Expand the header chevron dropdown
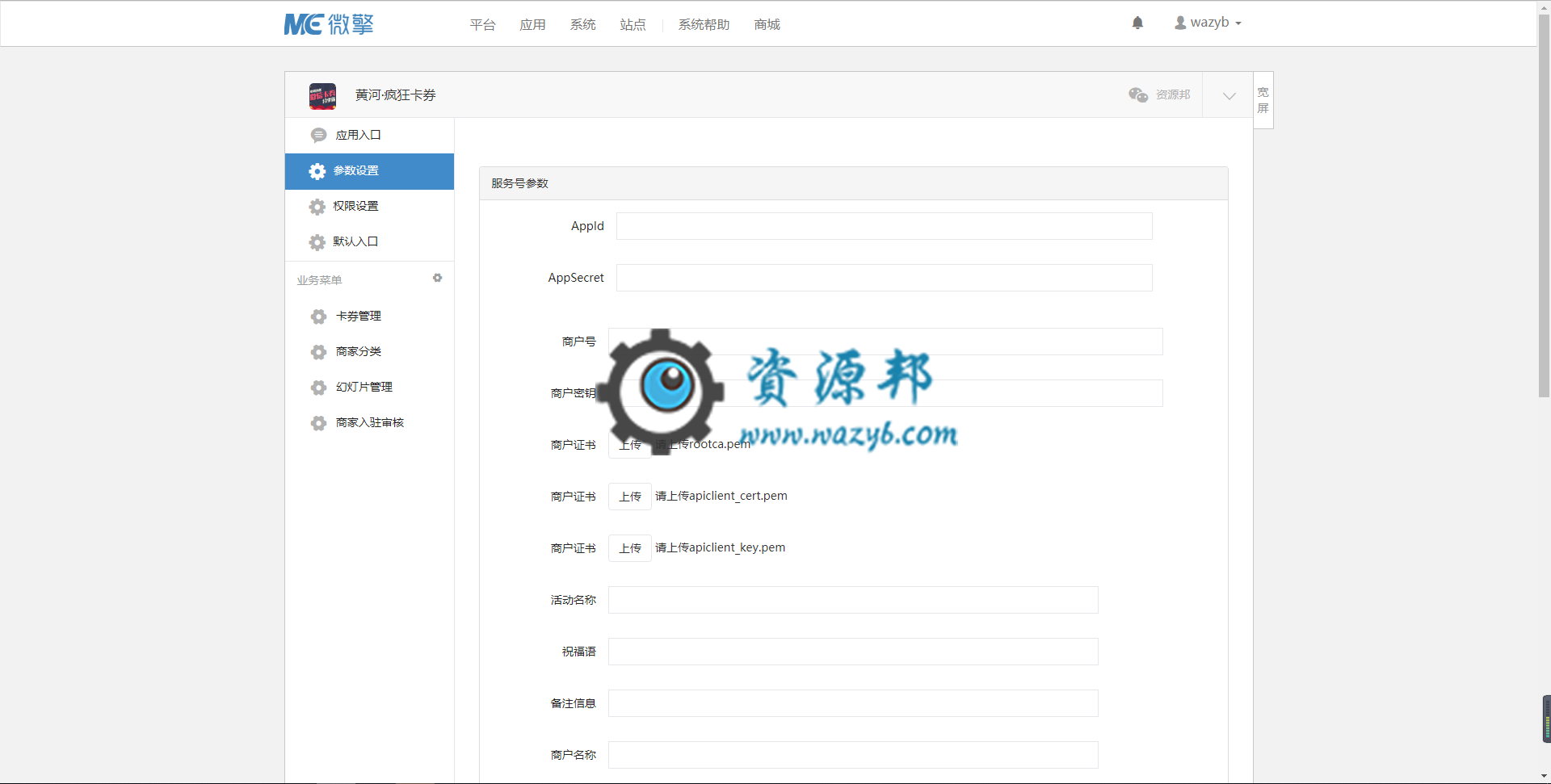Viewport: 1551px width, 784px height. coord(1229,96)
